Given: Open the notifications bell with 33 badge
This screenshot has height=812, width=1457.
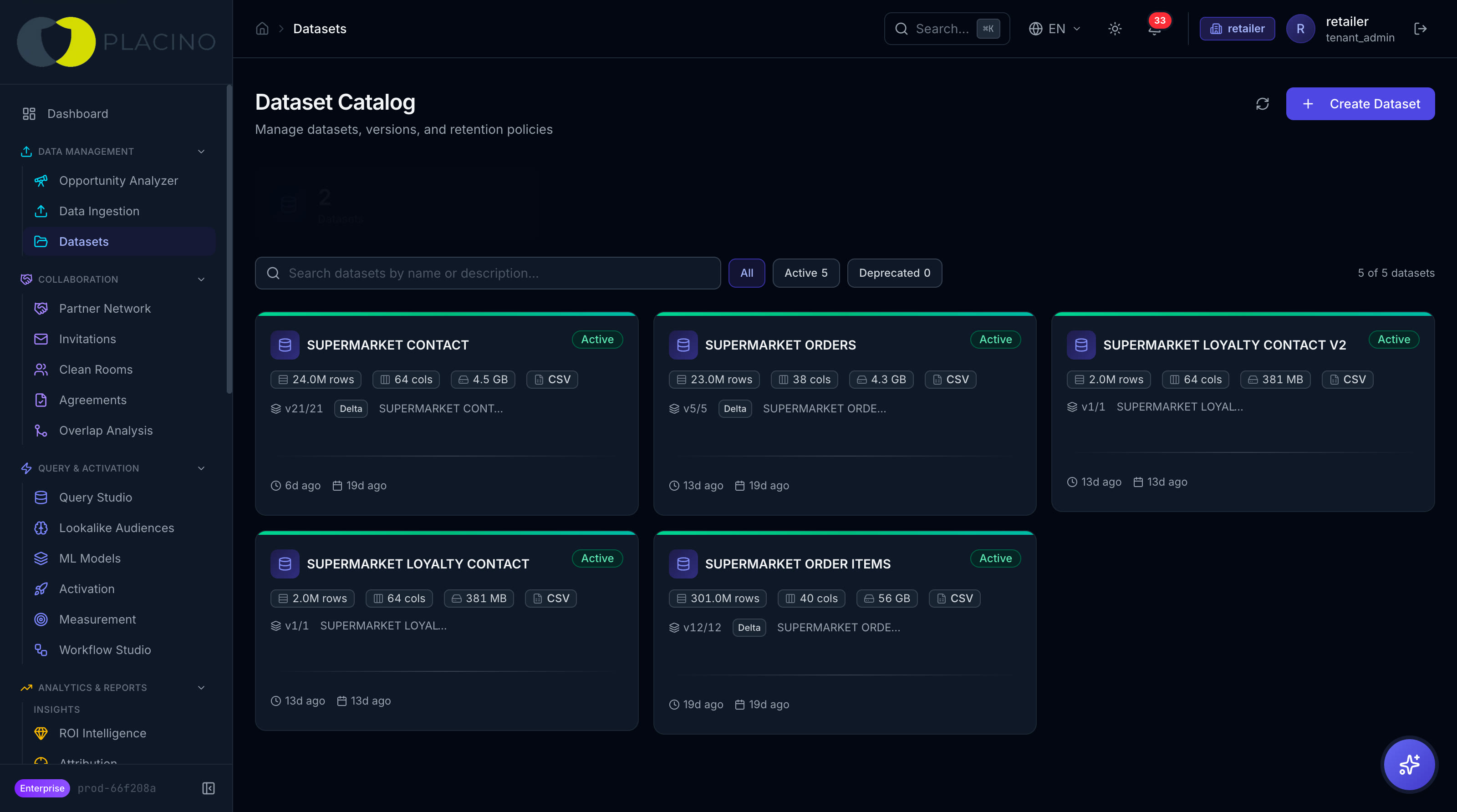Looking at the screenshot, I should pos(1154,29).
